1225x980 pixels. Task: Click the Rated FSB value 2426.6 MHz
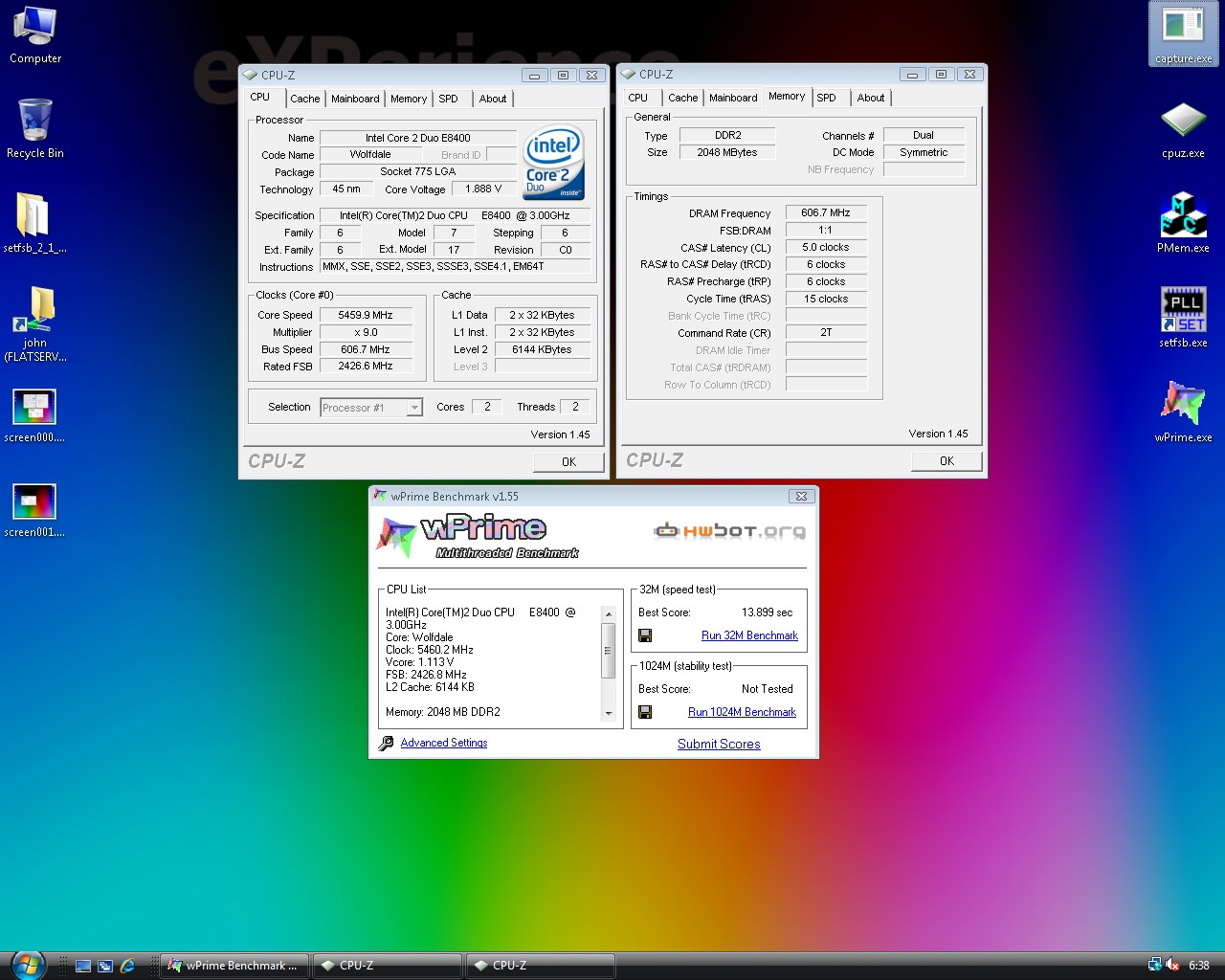[x=366, y=366]
